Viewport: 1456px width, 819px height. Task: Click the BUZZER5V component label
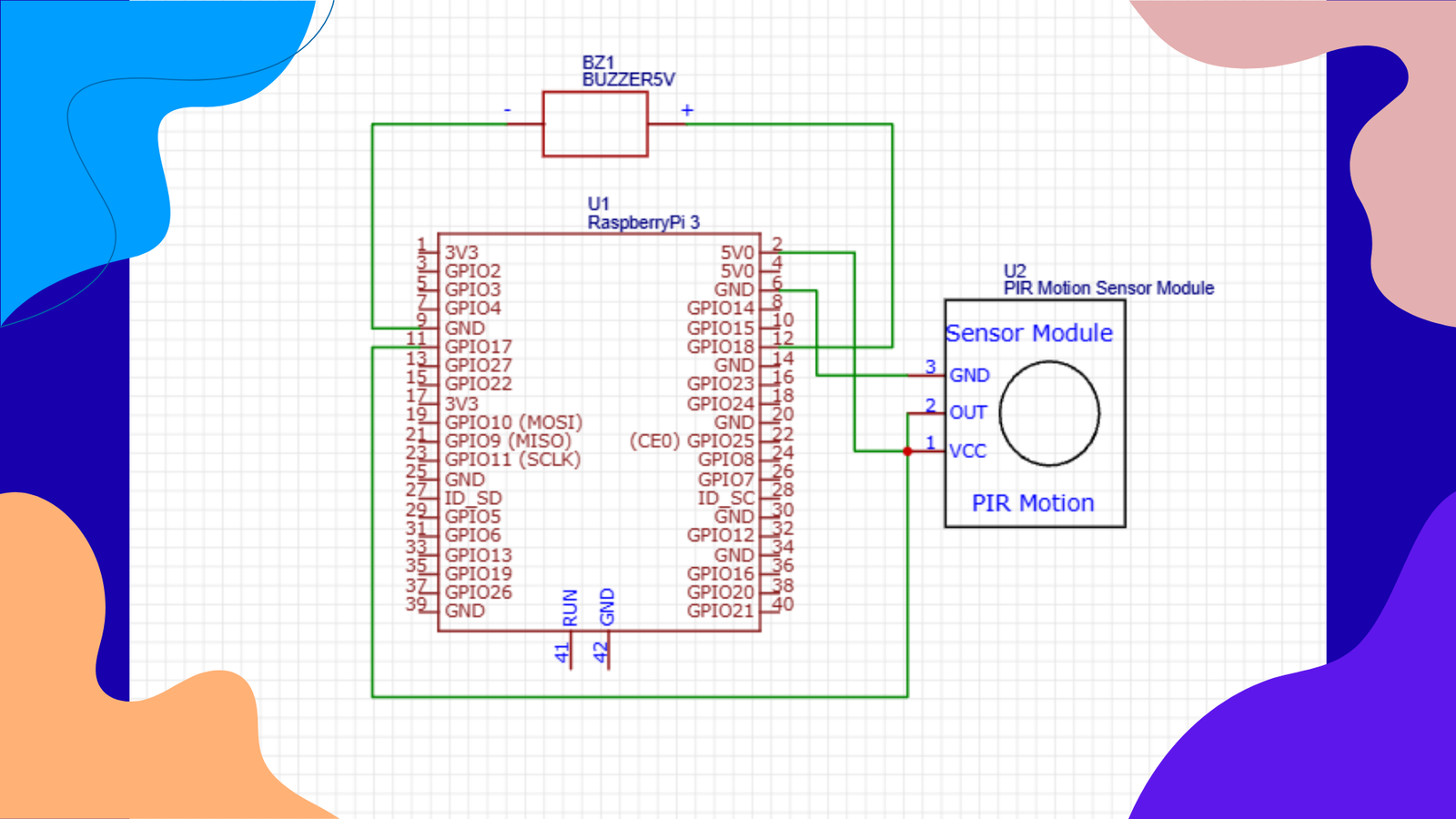click(x=629, y=79)
